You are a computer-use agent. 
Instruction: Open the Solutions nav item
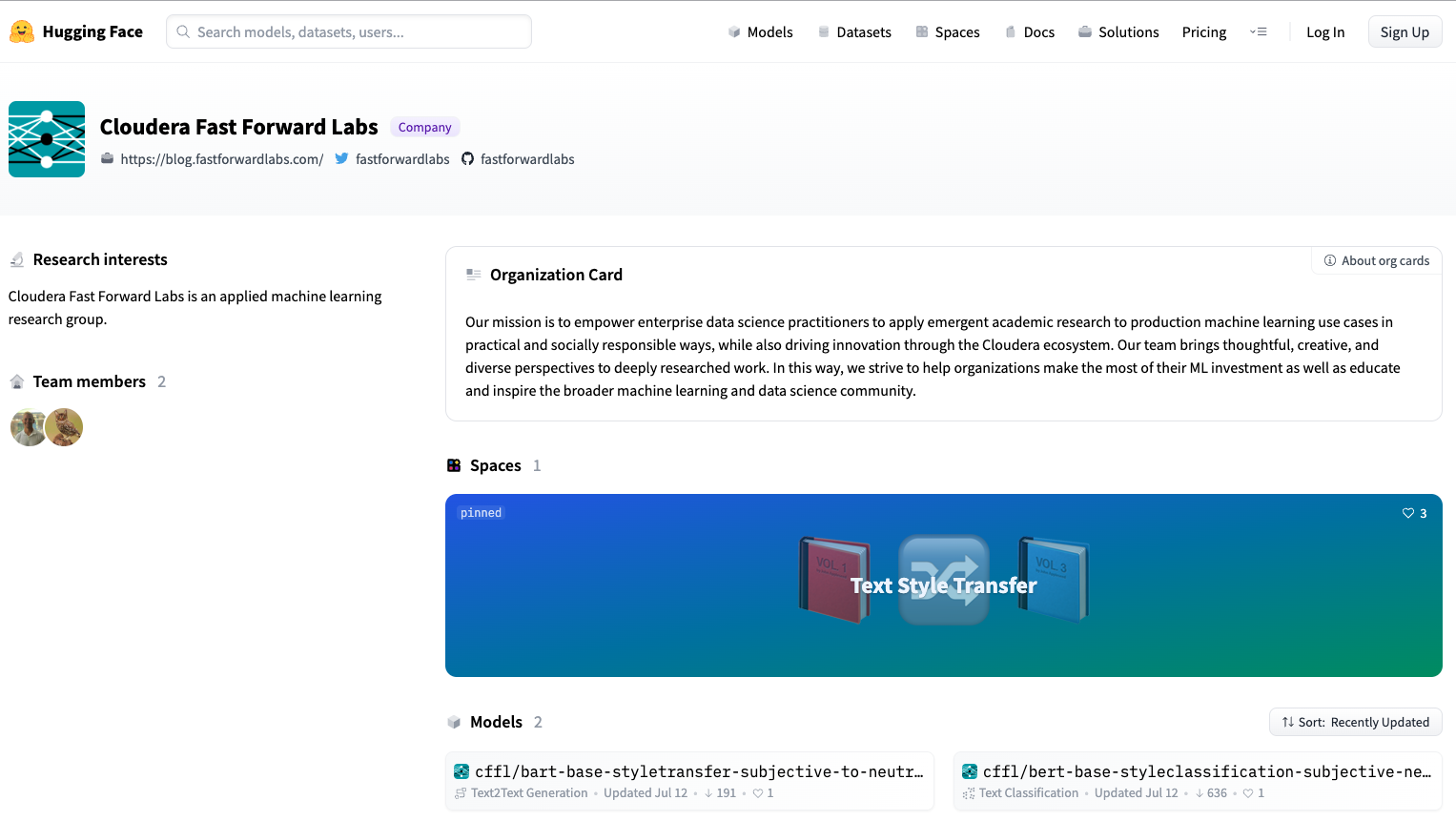coord(1118,31)
